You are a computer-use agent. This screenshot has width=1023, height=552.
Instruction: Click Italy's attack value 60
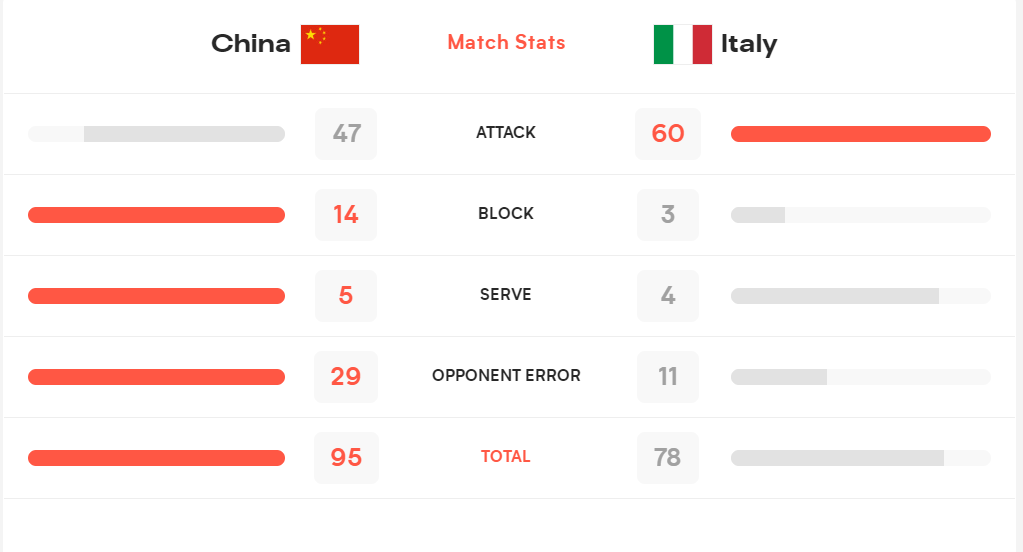coord(667,134)
